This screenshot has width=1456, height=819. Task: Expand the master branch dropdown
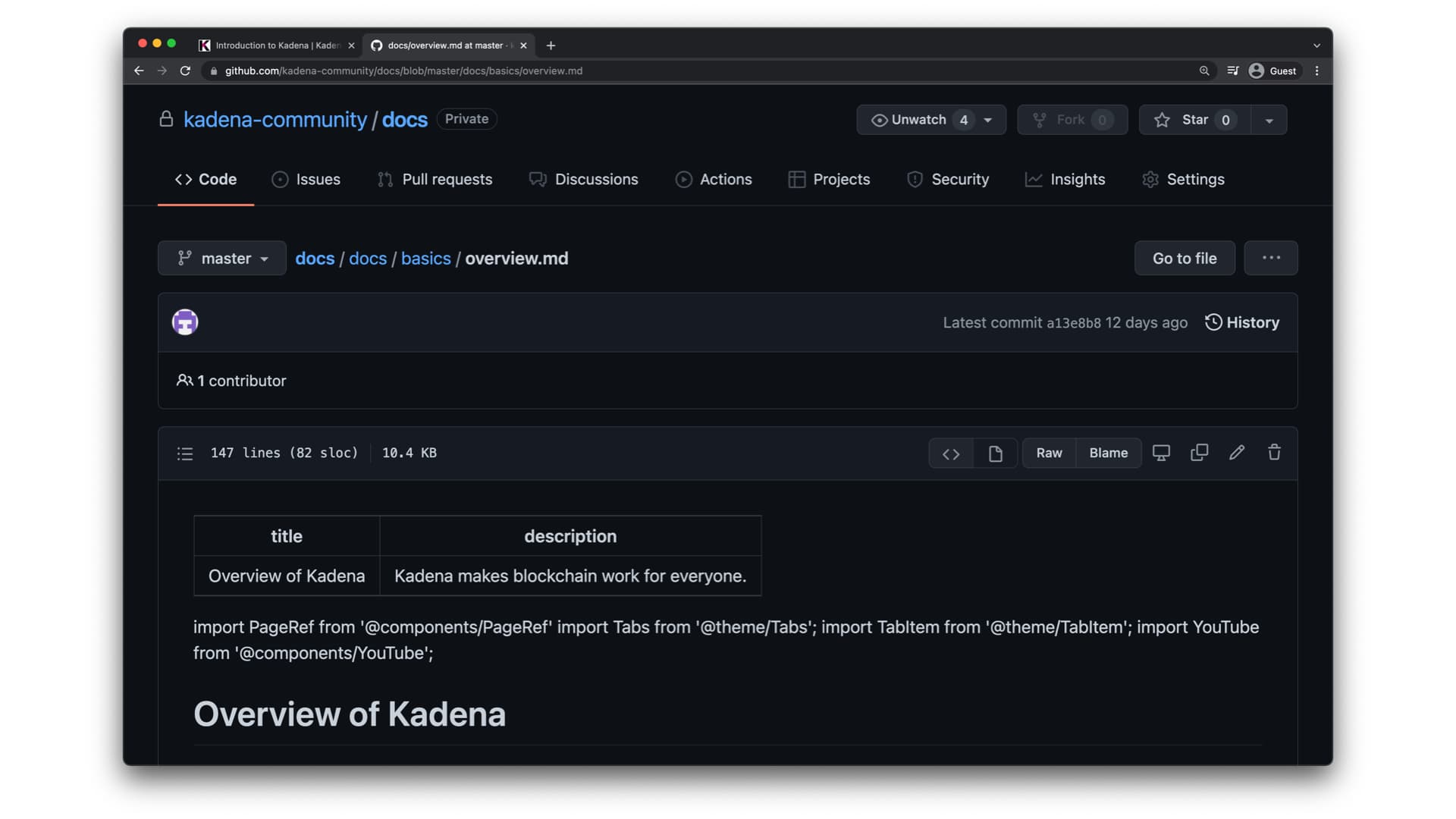[x=222, y=258]
